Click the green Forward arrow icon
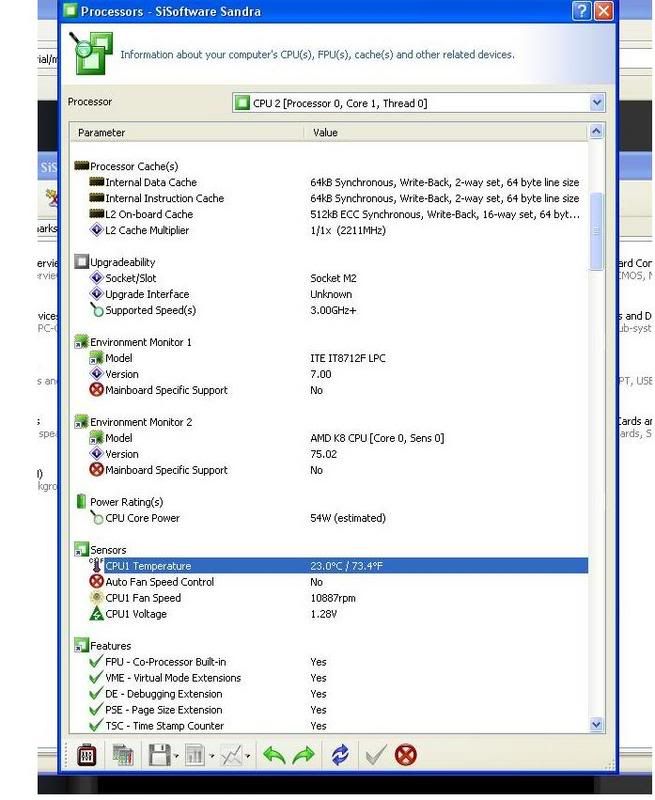655x800 pixels. point(304,755)
